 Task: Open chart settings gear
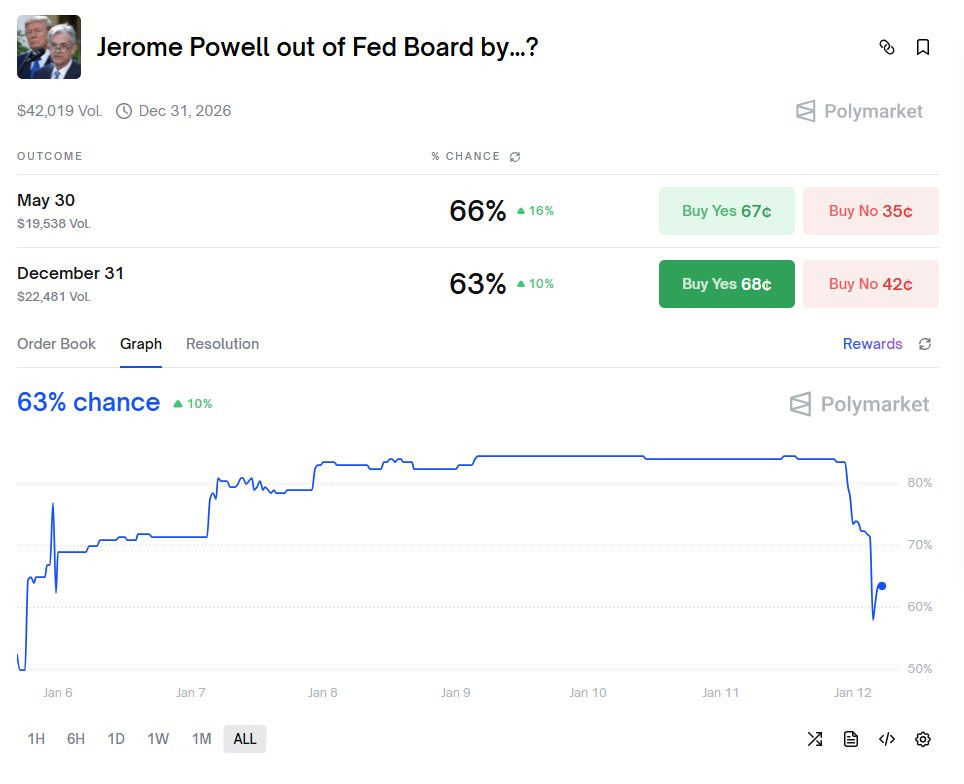pyautogui.click(x=923, y=739)
